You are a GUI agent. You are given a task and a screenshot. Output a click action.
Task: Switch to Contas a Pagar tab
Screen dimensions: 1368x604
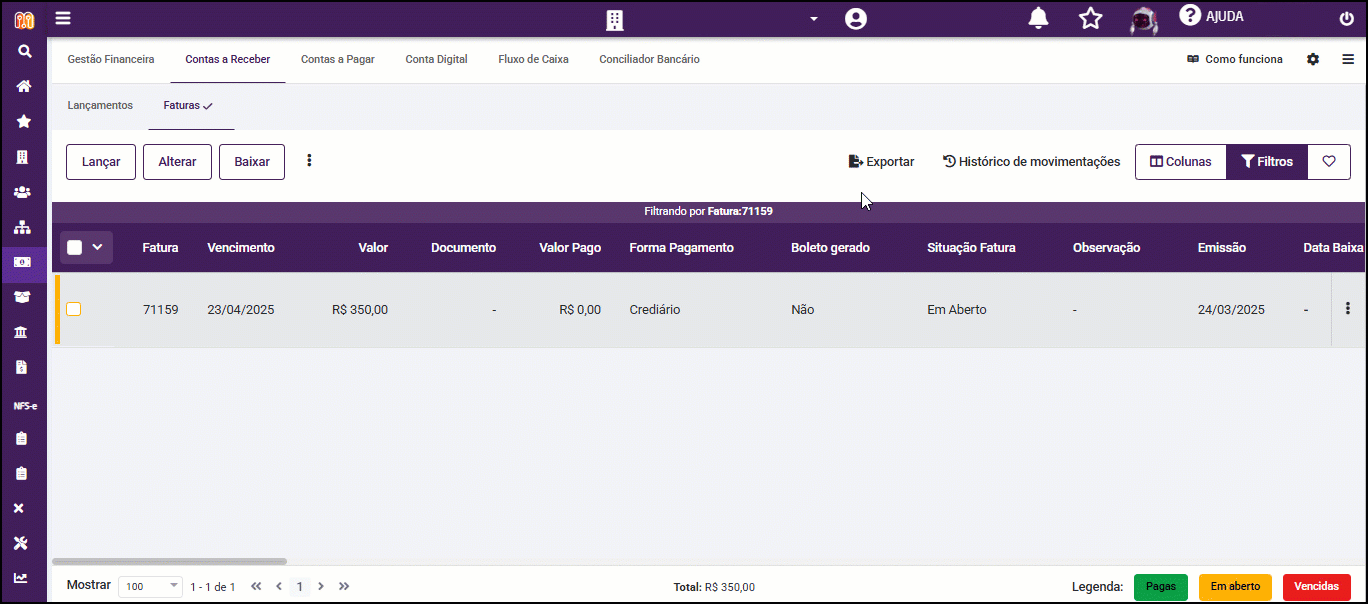[x=338, y=60]
